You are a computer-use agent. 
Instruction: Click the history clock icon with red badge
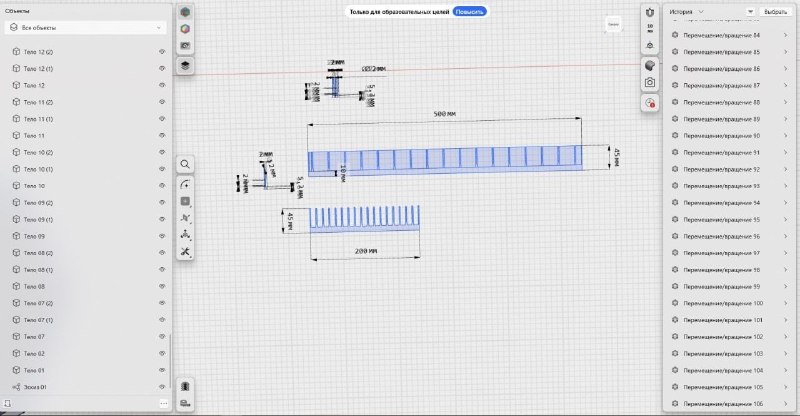pyautogui.click(x=649, y=103)
